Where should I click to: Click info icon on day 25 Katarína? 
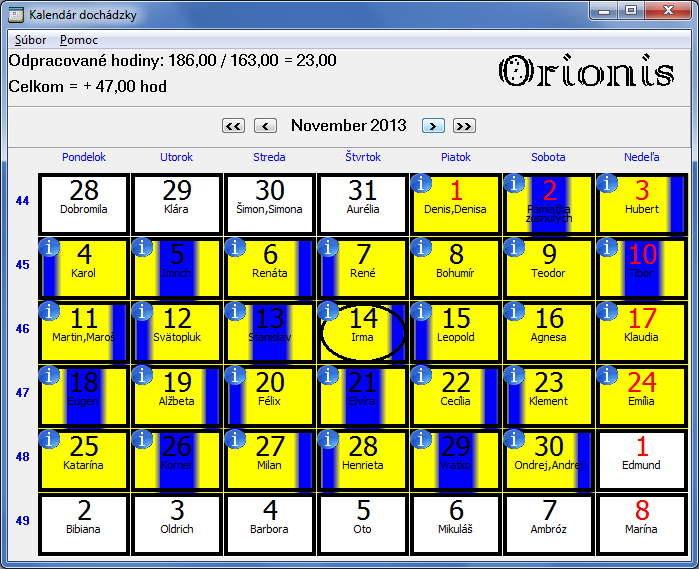[x=49, y=439]
